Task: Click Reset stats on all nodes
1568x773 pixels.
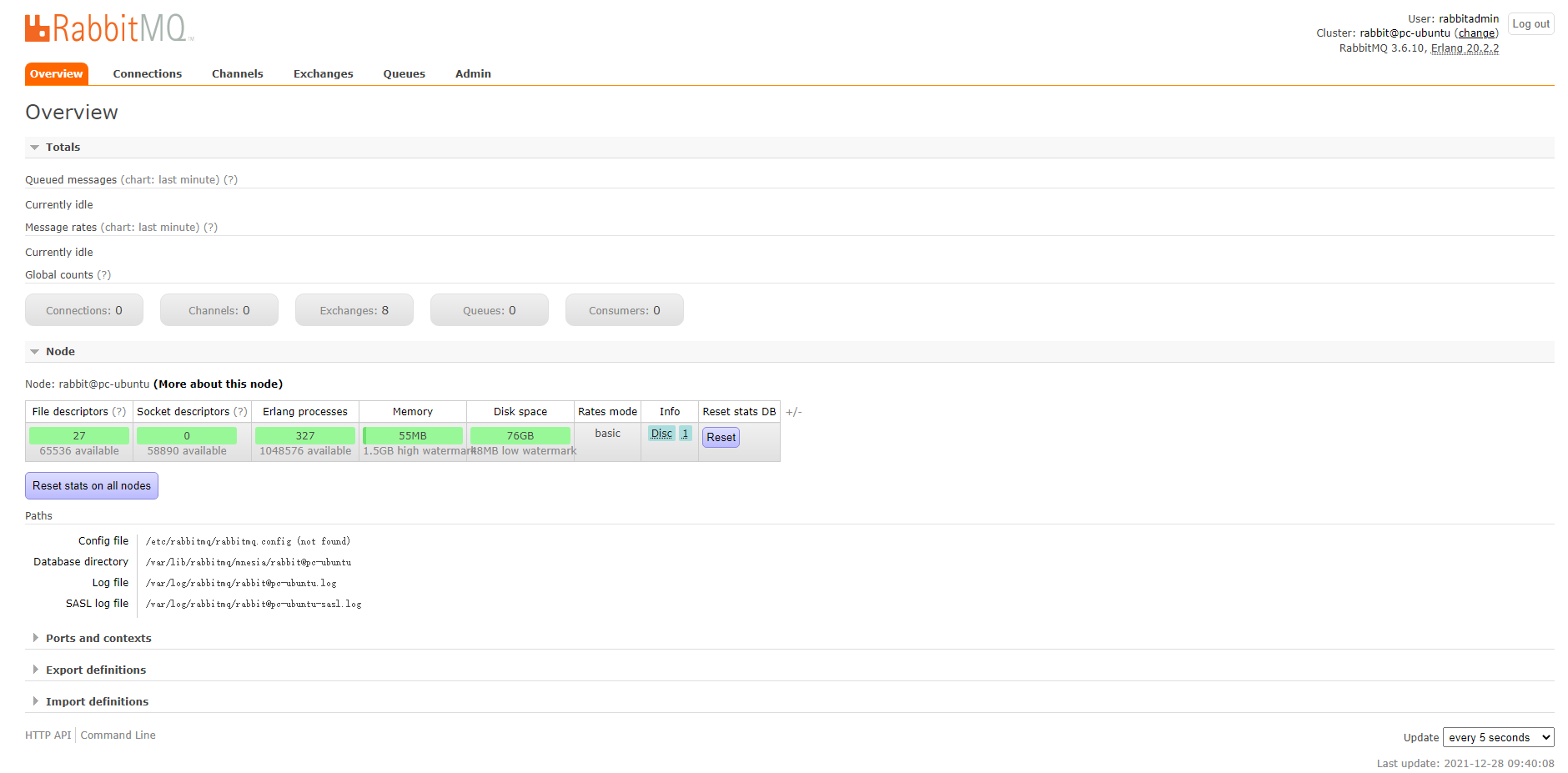Action: click(92, 485)
